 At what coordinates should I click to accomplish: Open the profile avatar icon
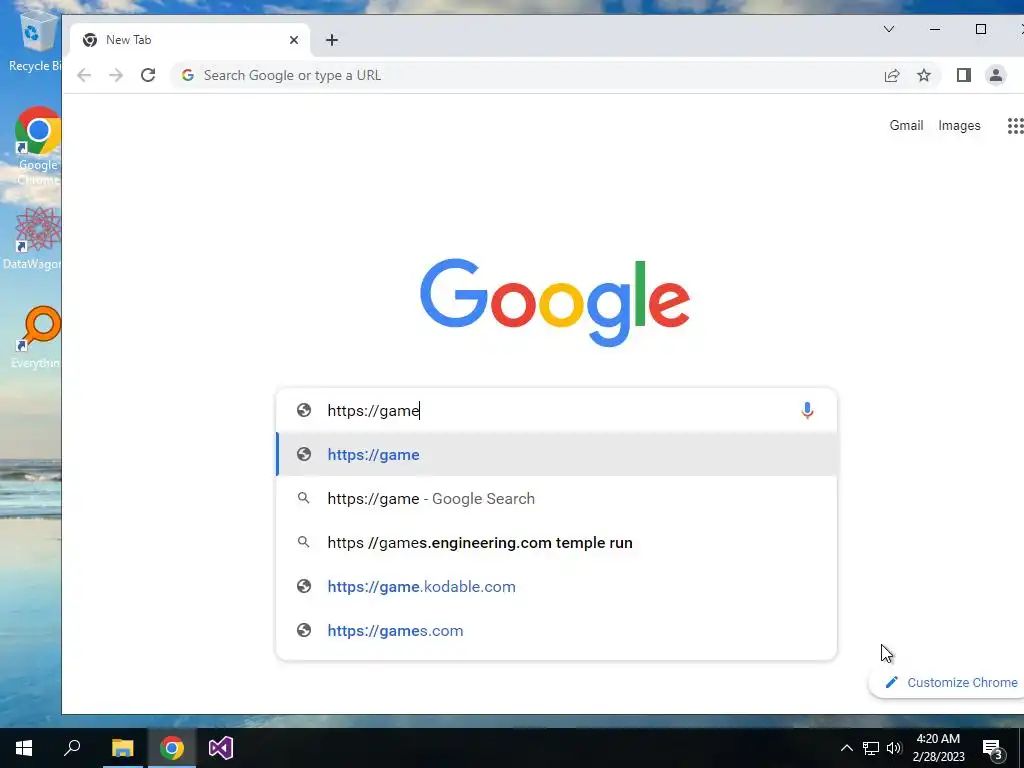tap(996, 75)
